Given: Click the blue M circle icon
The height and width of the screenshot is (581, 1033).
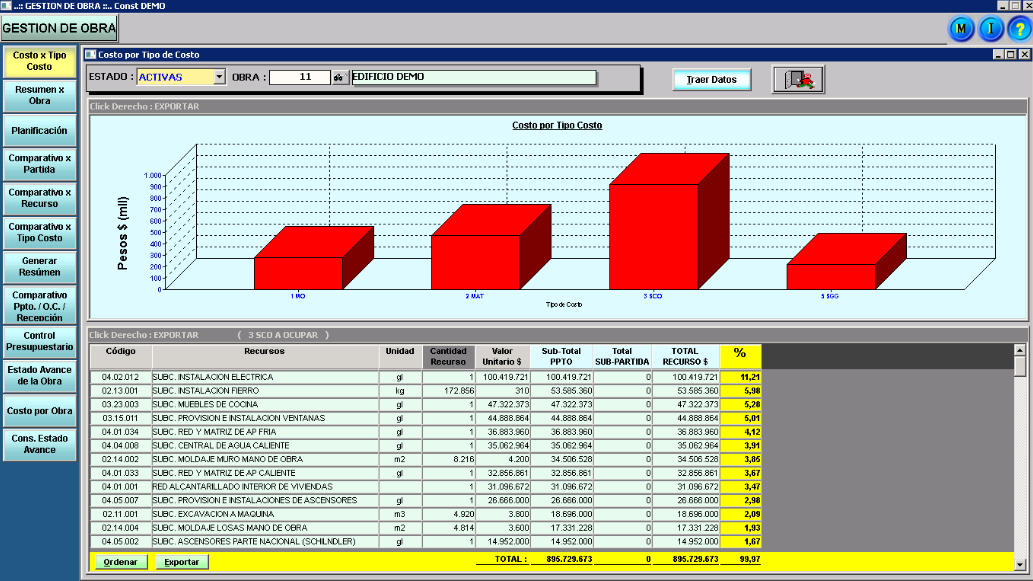Looking at the screenshot, I should (x=961, y=29).
